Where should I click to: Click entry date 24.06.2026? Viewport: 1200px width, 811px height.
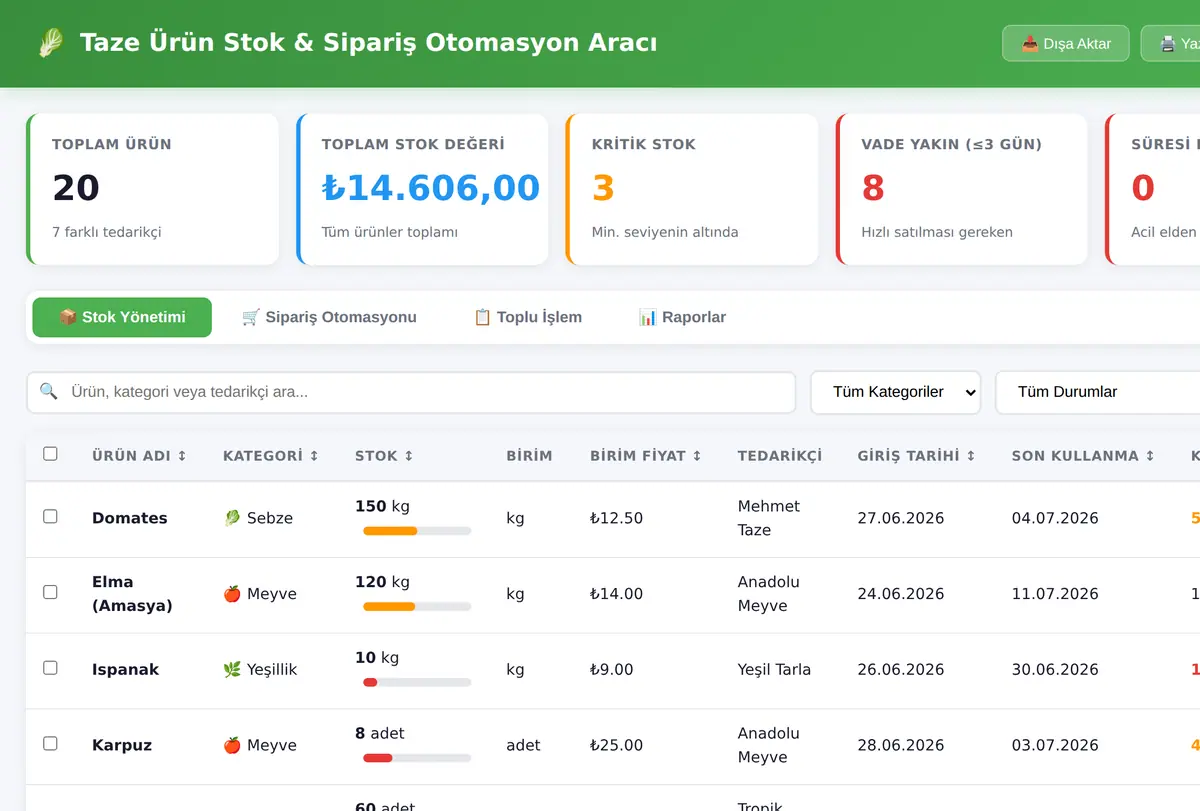(901, 594)
